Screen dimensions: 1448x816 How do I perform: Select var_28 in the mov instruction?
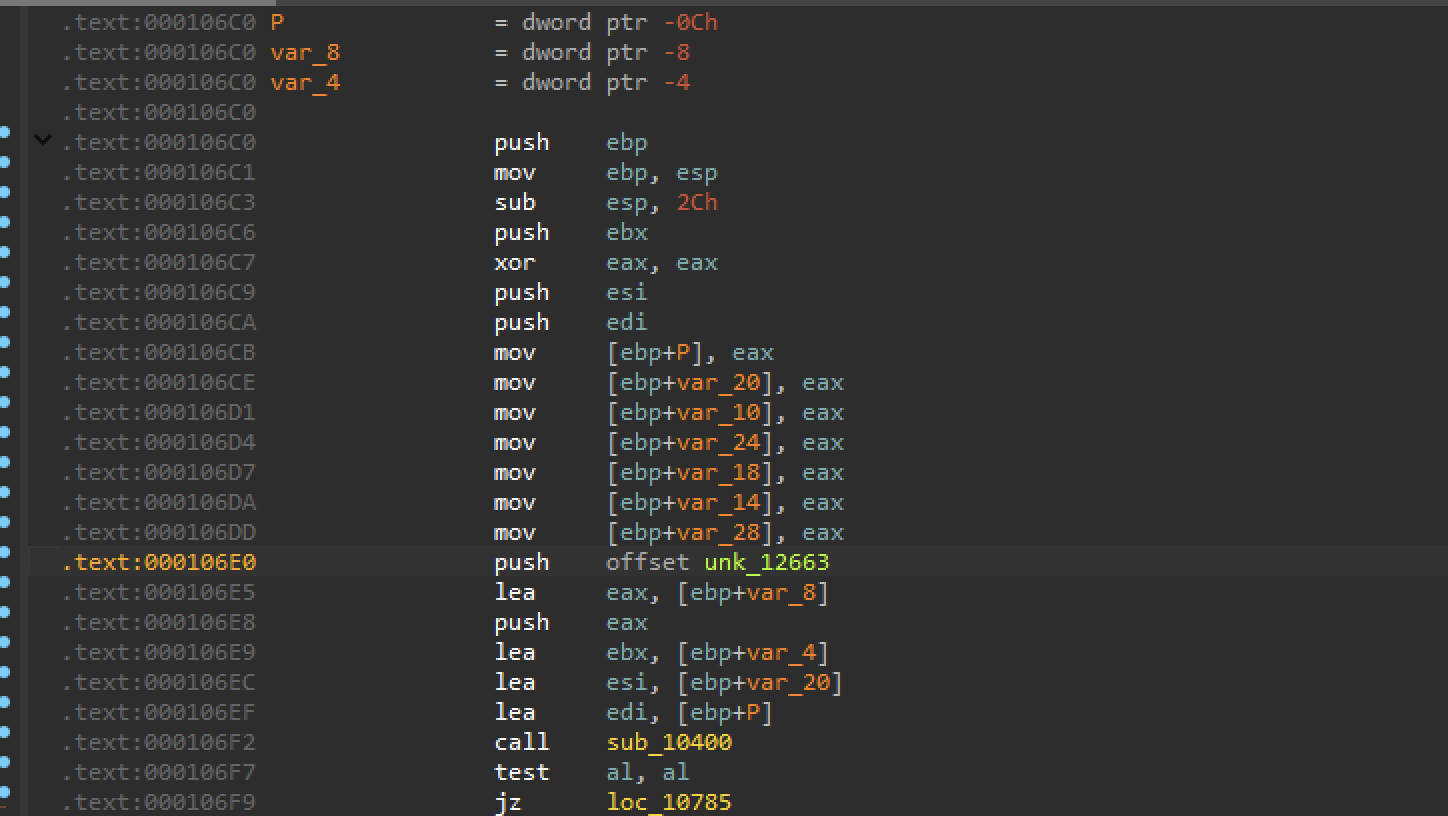718,532
